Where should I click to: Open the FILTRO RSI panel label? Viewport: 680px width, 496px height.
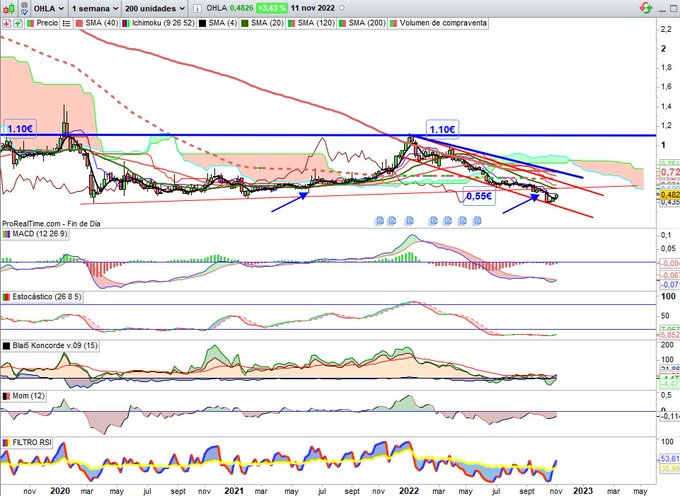pos(32,443)
